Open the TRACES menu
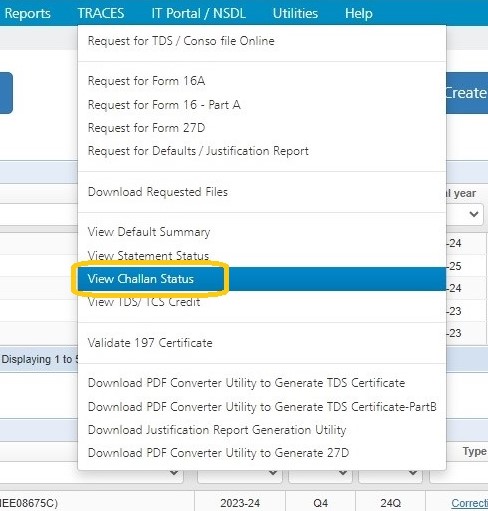The height and width of the screenshot is (511, 488). pos(101,14)
